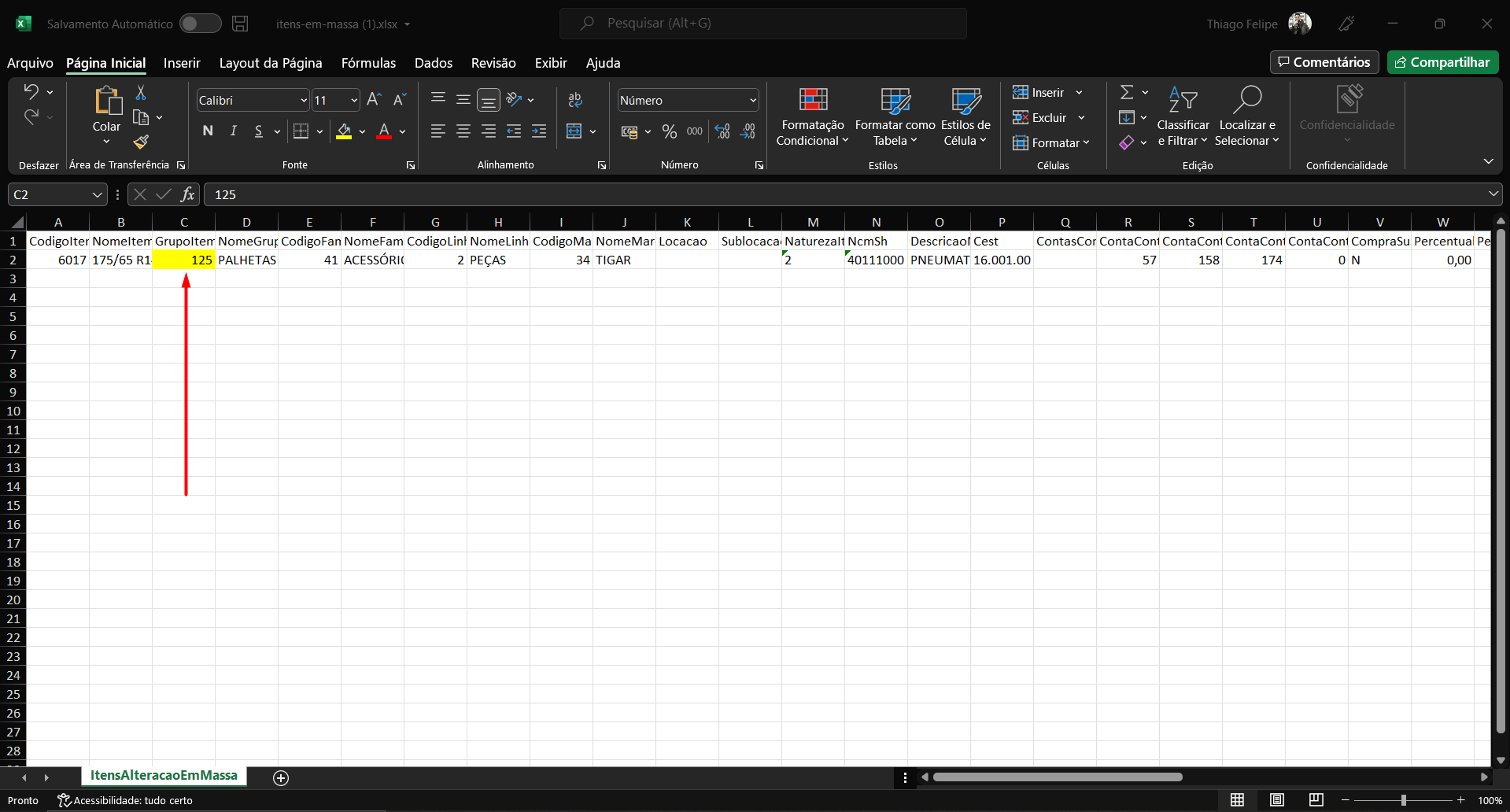Click Inserir cells button
The width and height of the screenshot is (1510, 812).
click(x=1039, y=92)
